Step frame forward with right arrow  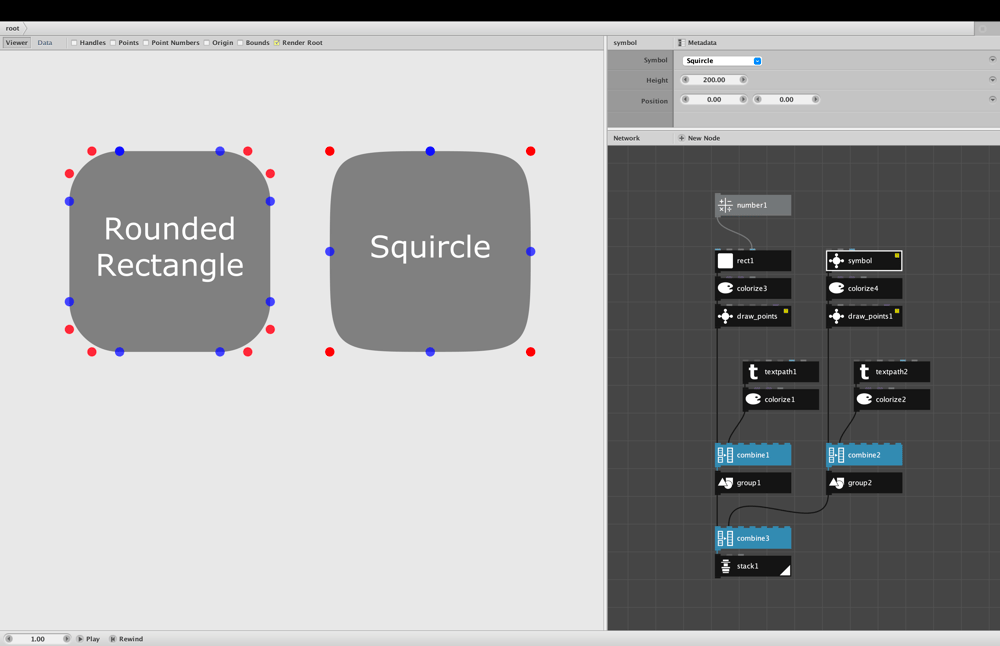pos(66,638)
